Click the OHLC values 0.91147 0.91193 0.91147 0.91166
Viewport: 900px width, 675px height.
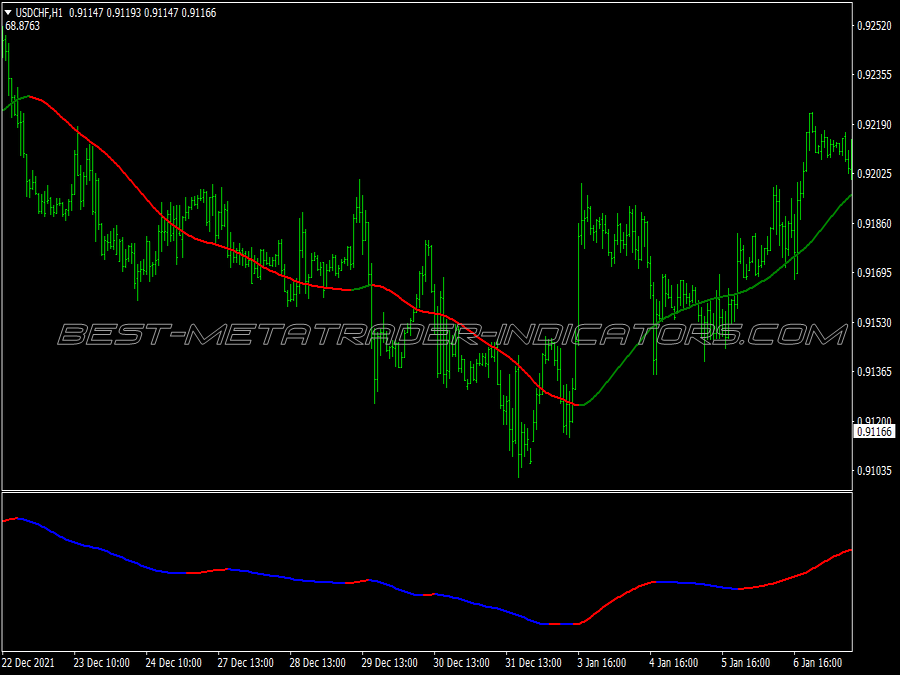click(143, 13)
